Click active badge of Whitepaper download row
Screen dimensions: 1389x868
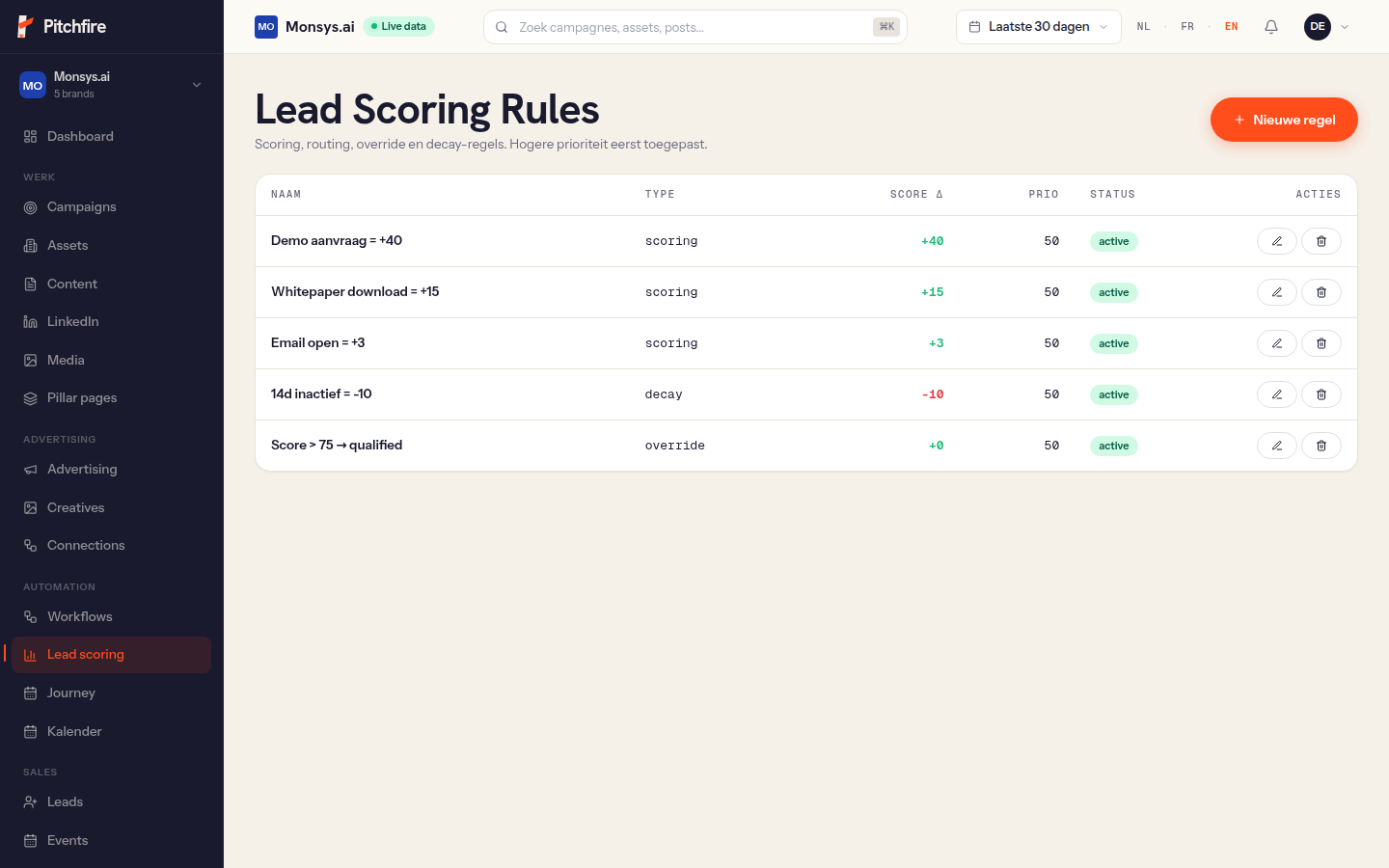[x=1114, y=293]
